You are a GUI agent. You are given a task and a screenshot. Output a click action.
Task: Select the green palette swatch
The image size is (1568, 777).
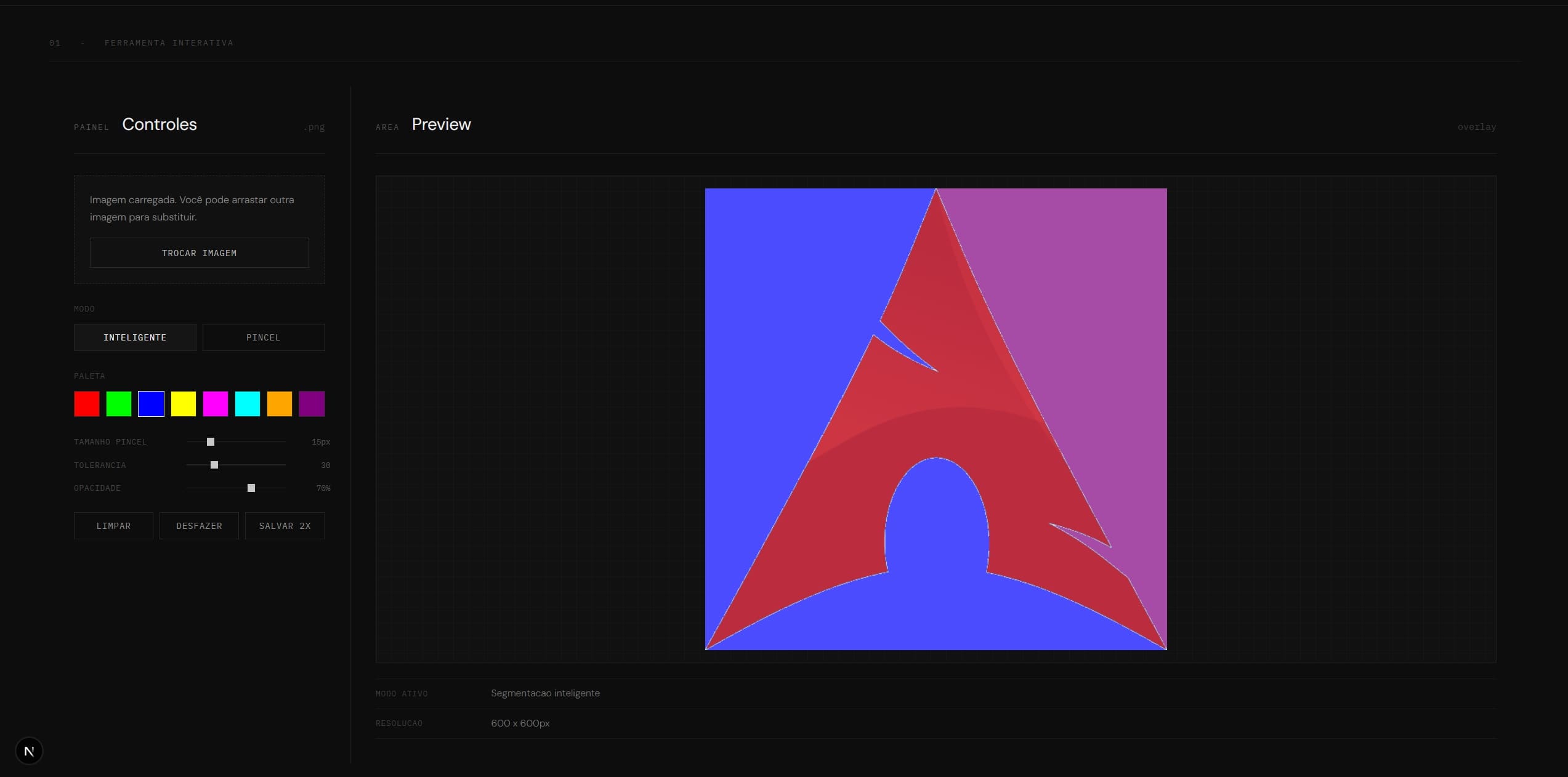point(119,404)
